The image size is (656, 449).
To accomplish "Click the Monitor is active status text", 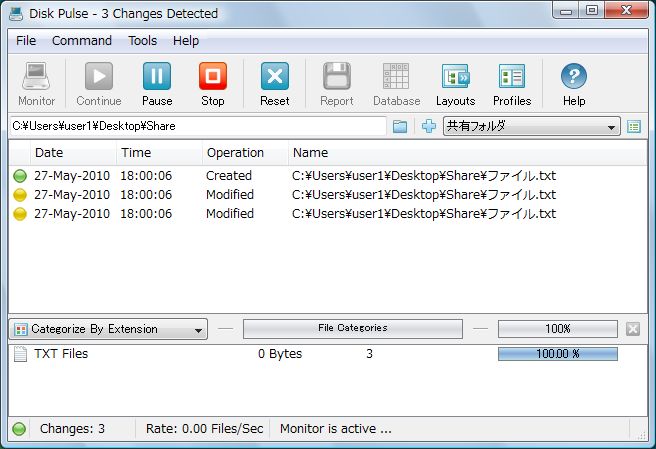I will pos(336,429).
